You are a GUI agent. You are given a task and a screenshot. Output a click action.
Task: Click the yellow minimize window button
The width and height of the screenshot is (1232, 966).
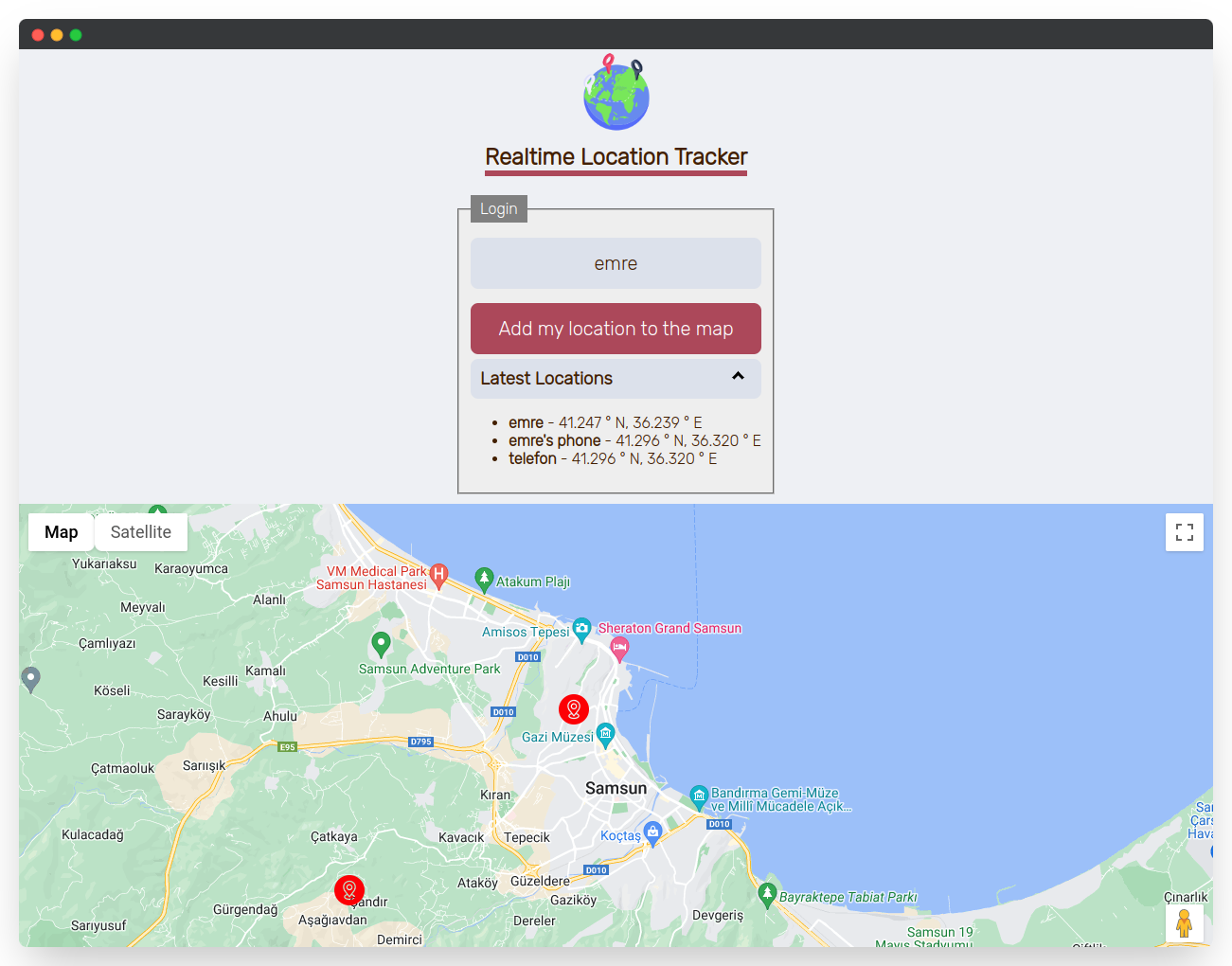57,35
